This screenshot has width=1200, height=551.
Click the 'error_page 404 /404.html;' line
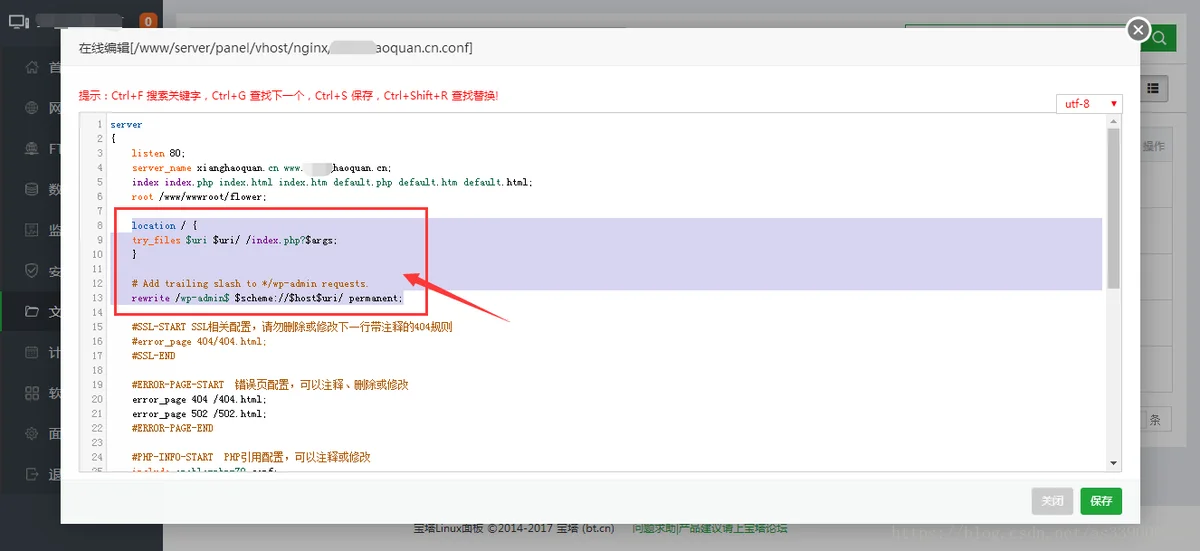coord(199,399)
